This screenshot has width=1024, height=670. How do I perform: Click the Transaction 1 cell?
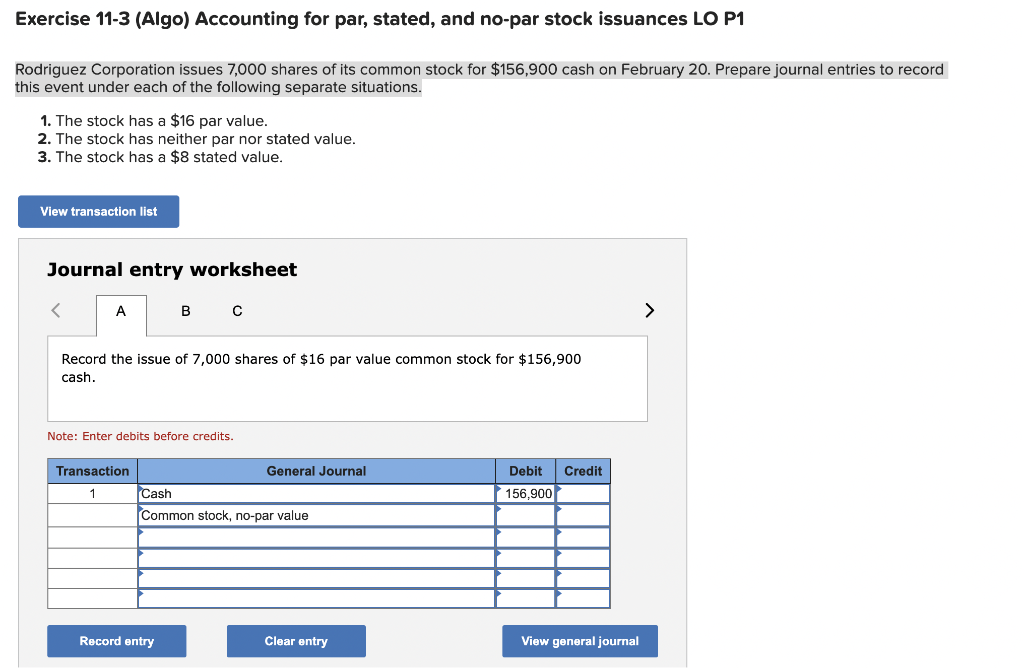pyautogui.click(x=92, y=493)
